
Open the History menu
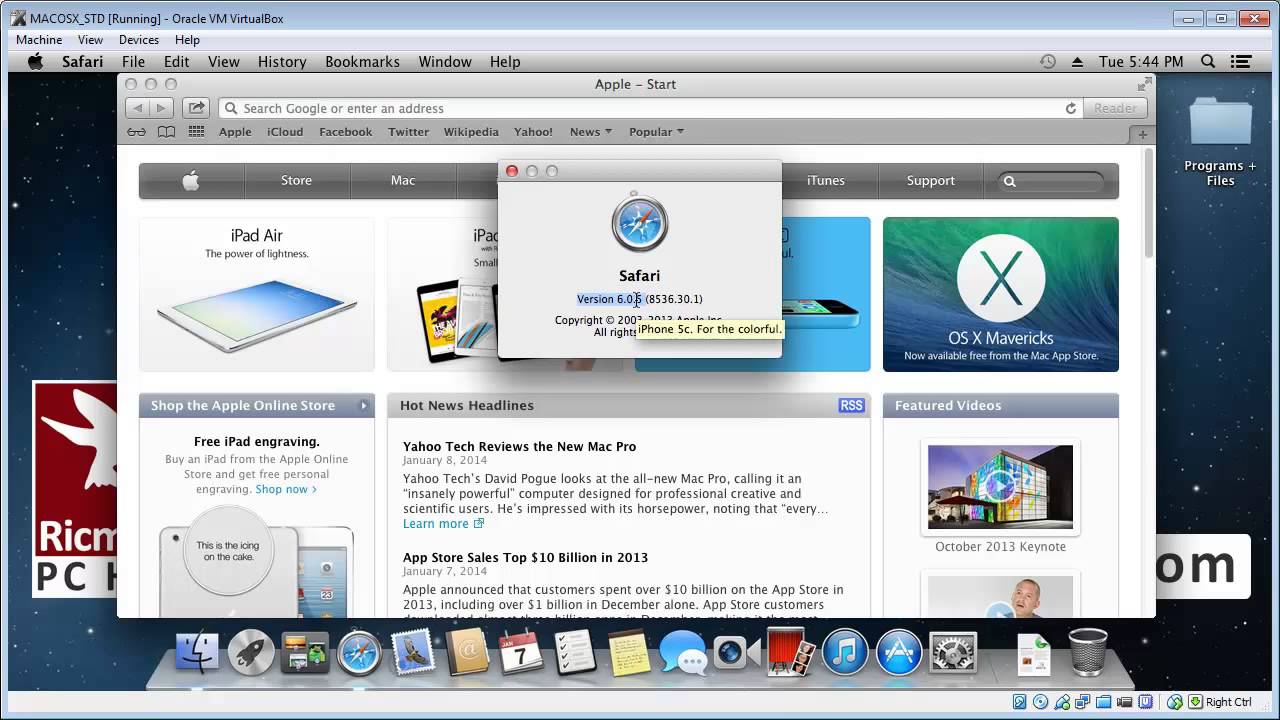coord(282,62)
